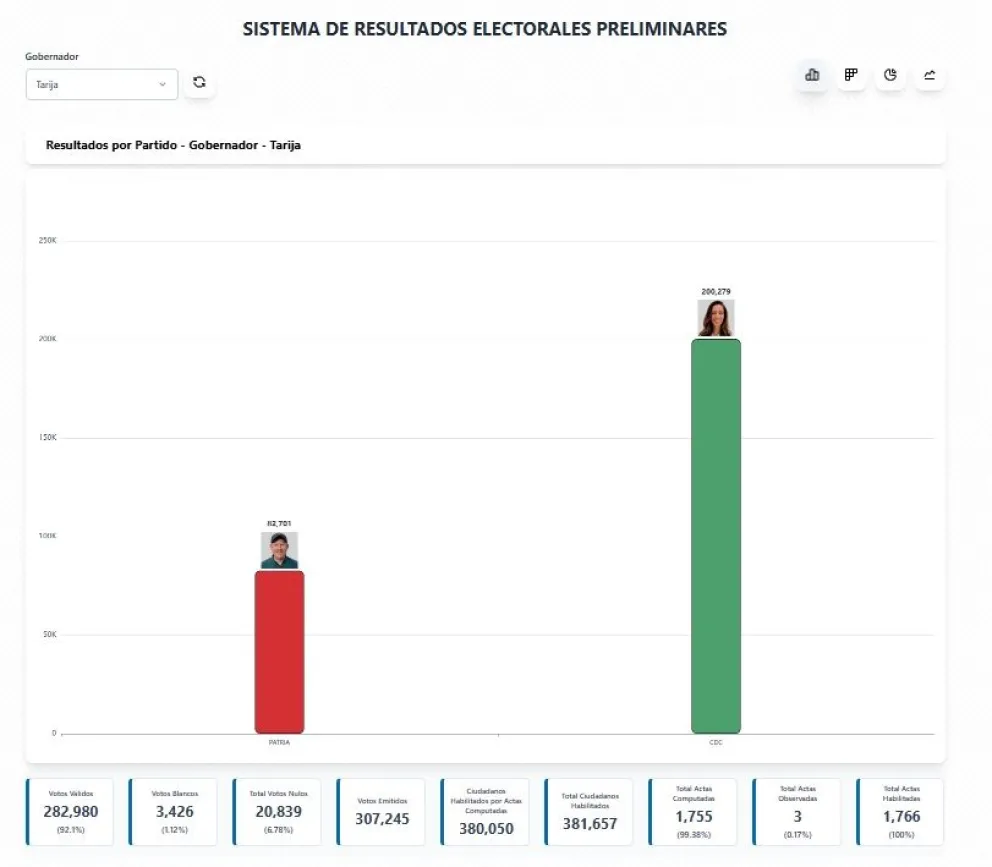
Task: Click the Total Actas Computadas card
Action: click(693, 811)
